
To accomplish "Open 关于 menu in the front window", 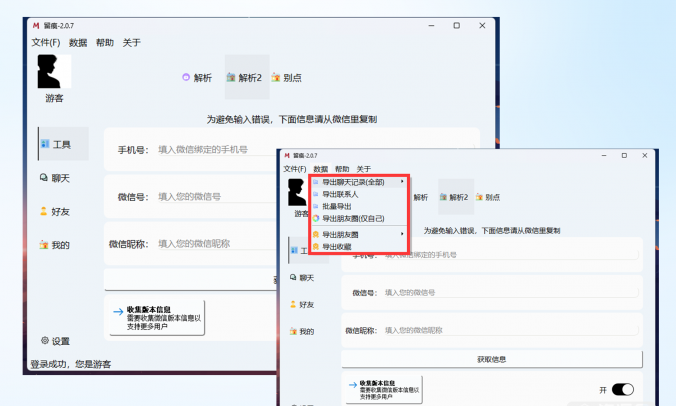I will 364,169.
